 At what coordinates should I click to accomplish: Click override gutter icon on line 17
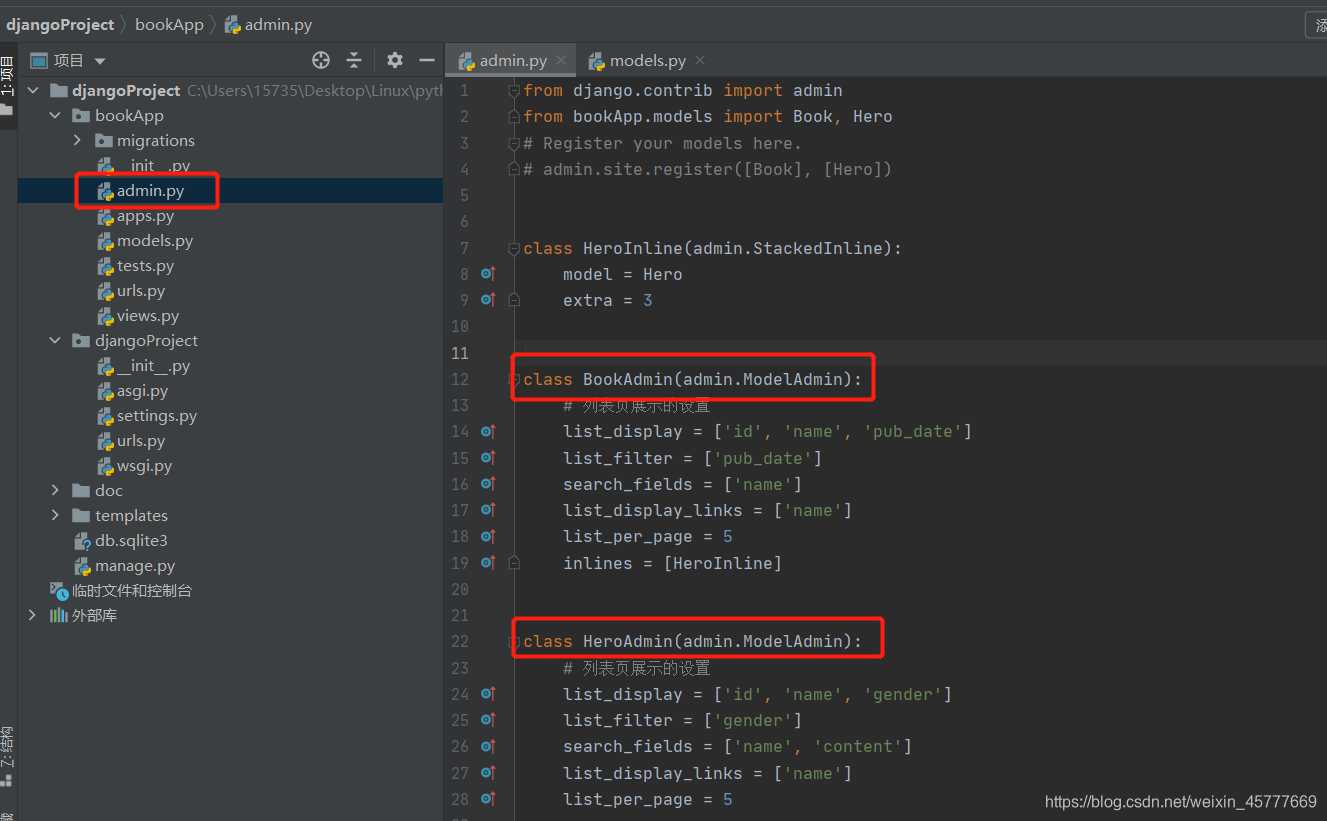click(488, 510)
